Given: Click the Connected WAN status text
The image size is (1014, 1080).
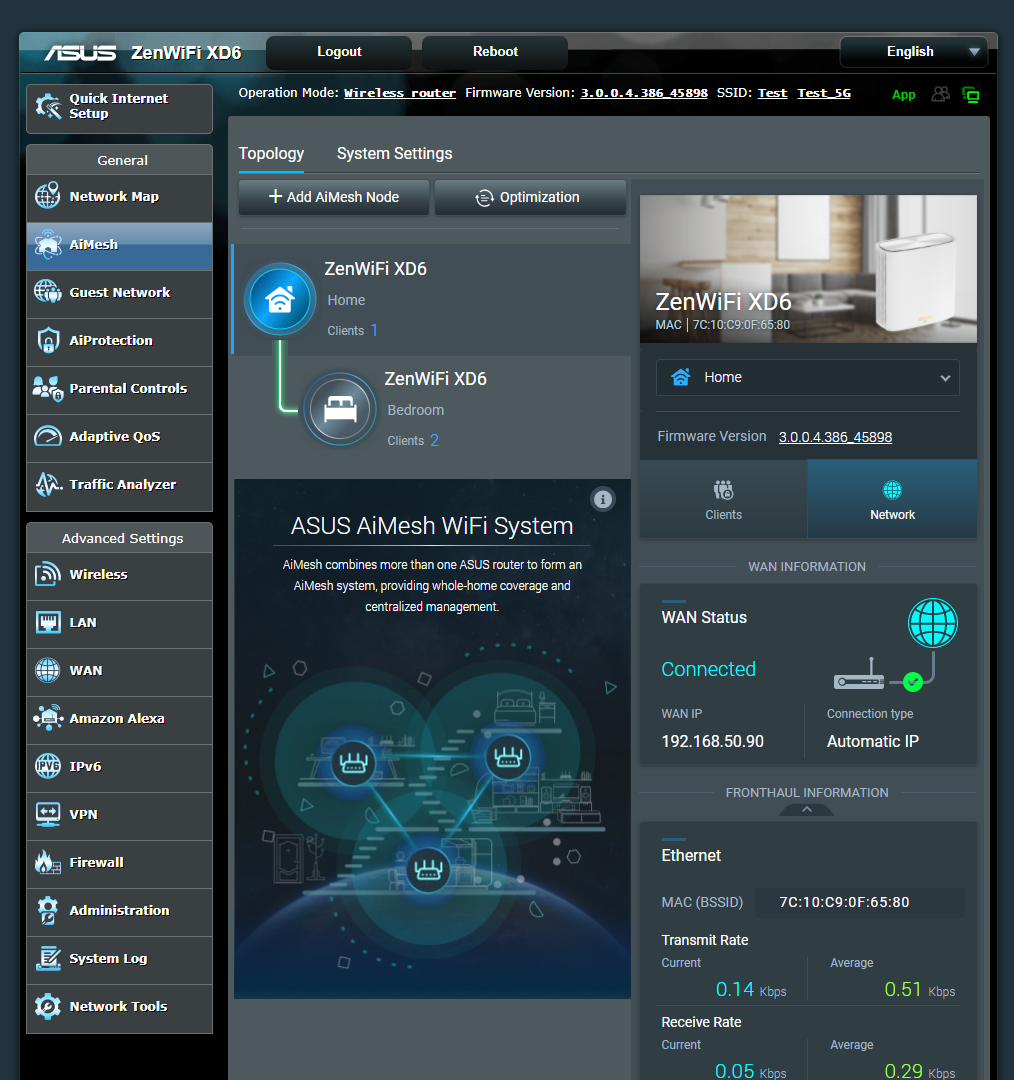Looking at the screenshot, I should 708,669.
